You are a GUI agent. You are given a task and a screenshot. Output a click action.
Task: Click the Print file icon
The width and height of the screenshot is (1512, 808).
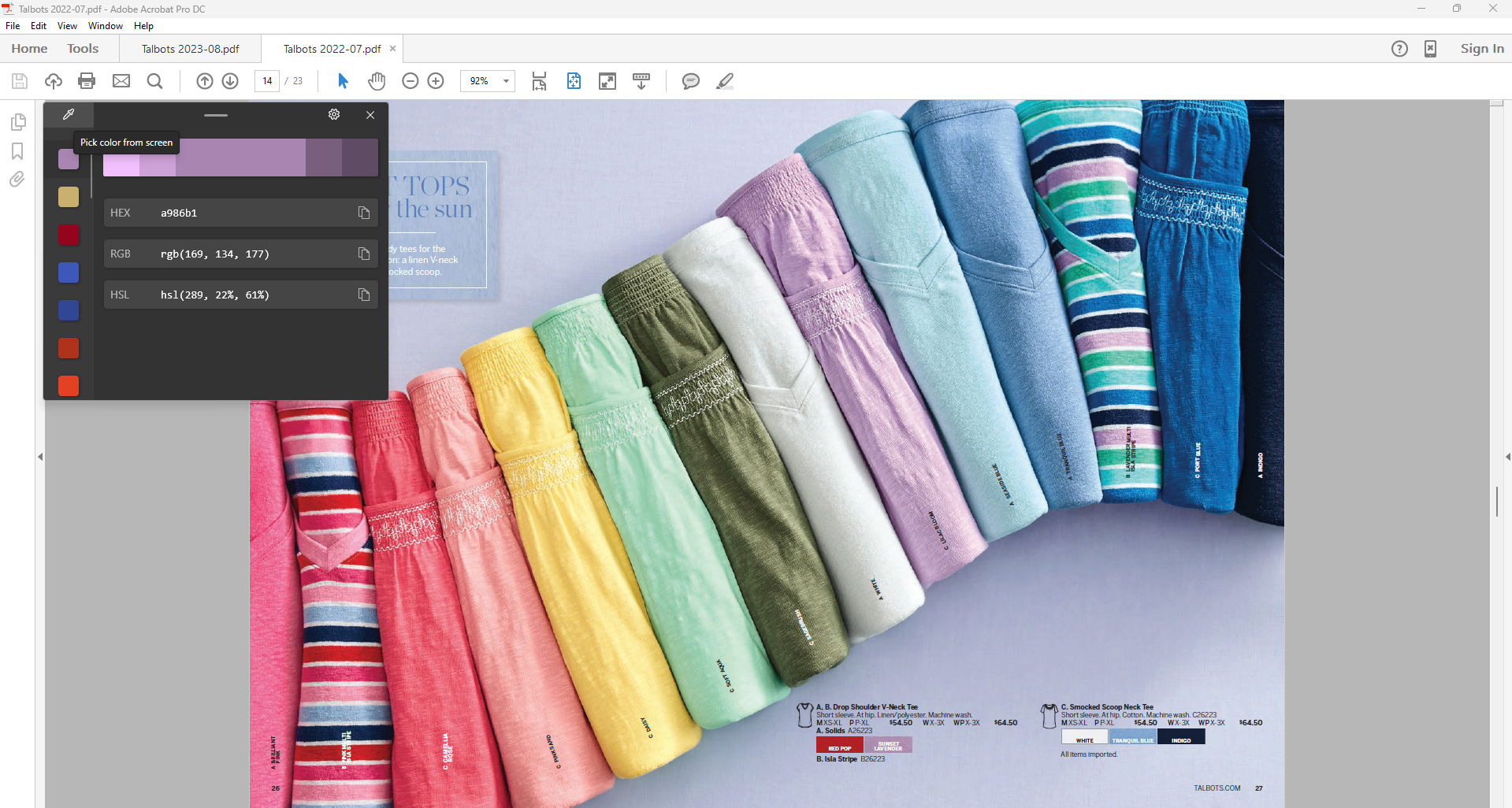point(87,81)
